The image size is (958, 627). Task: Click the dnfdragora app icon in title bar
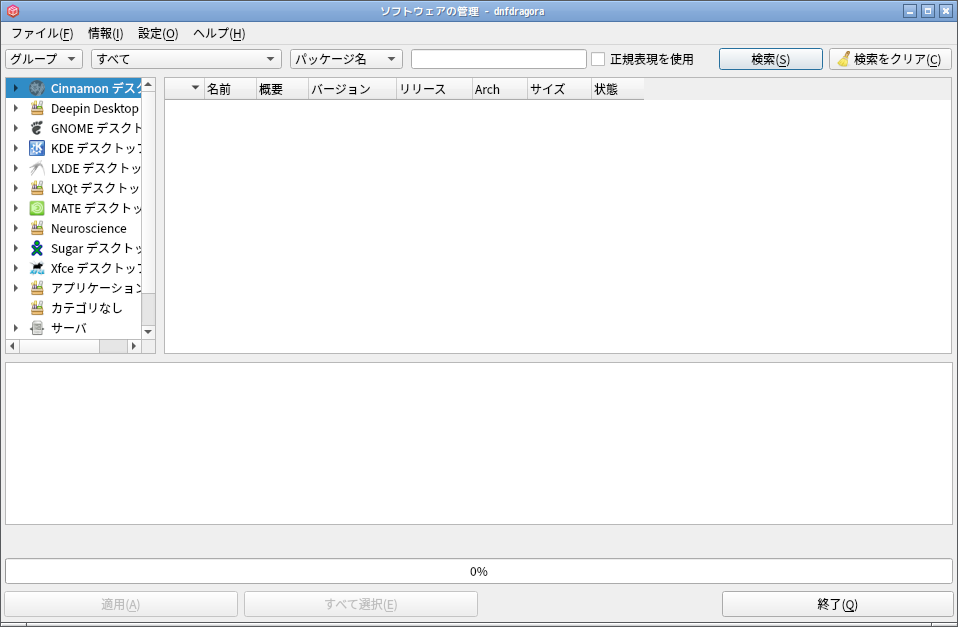pyautogui.click(x=13, y=11)
